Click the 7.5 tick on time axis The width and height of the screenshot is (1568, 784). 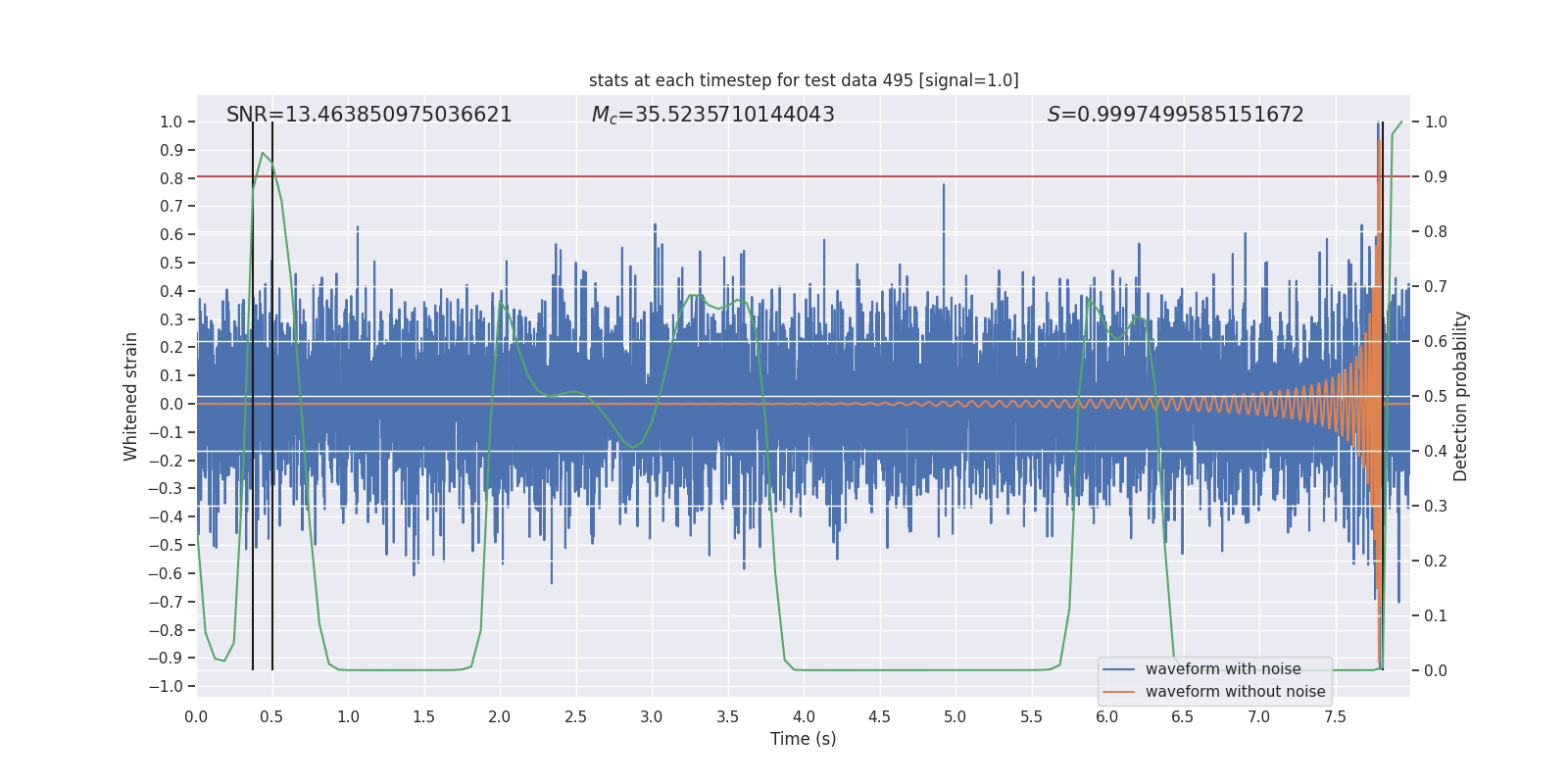[x=1335, y=716]
